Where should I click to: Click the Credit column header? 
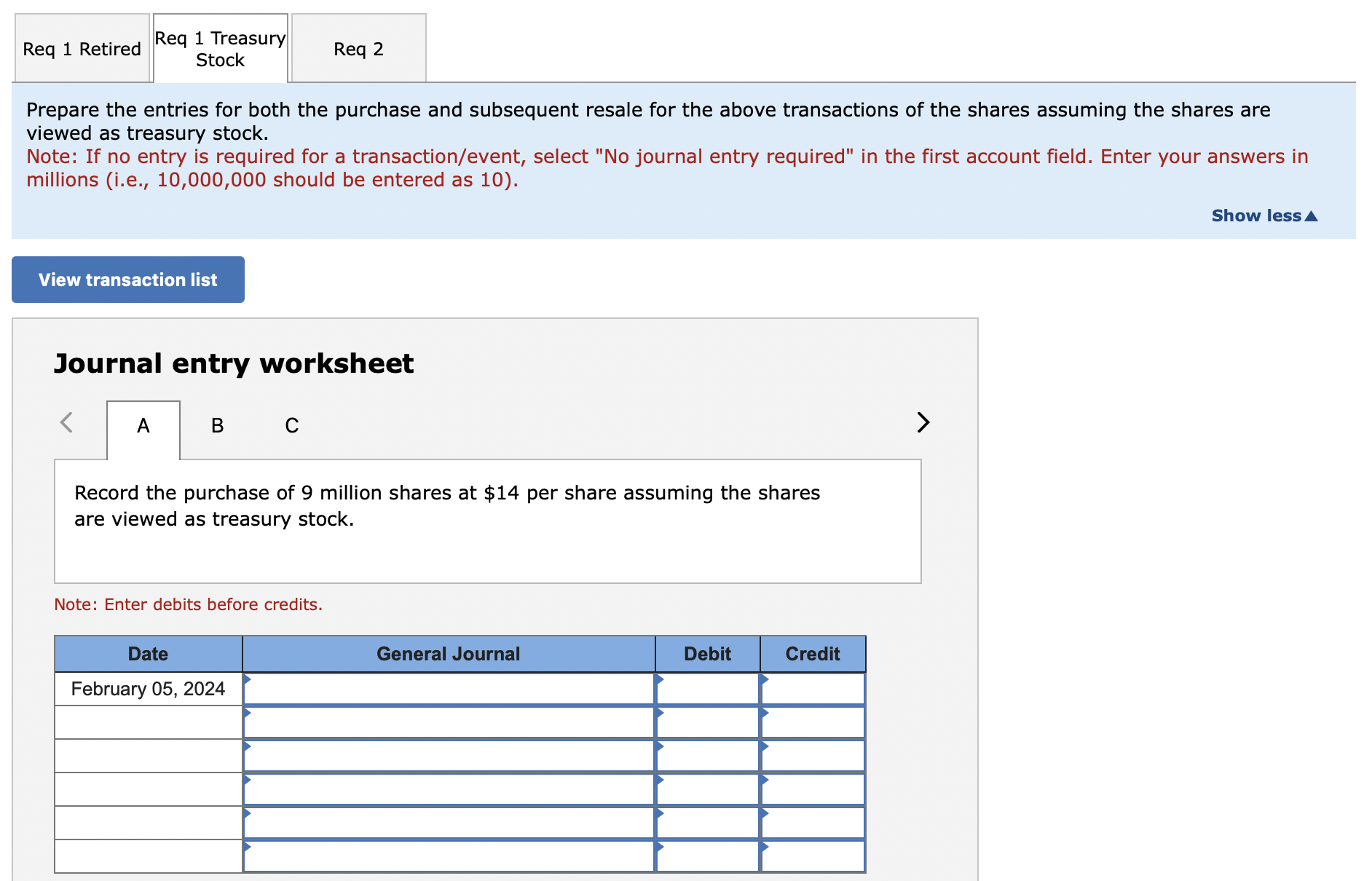(813, 654)
